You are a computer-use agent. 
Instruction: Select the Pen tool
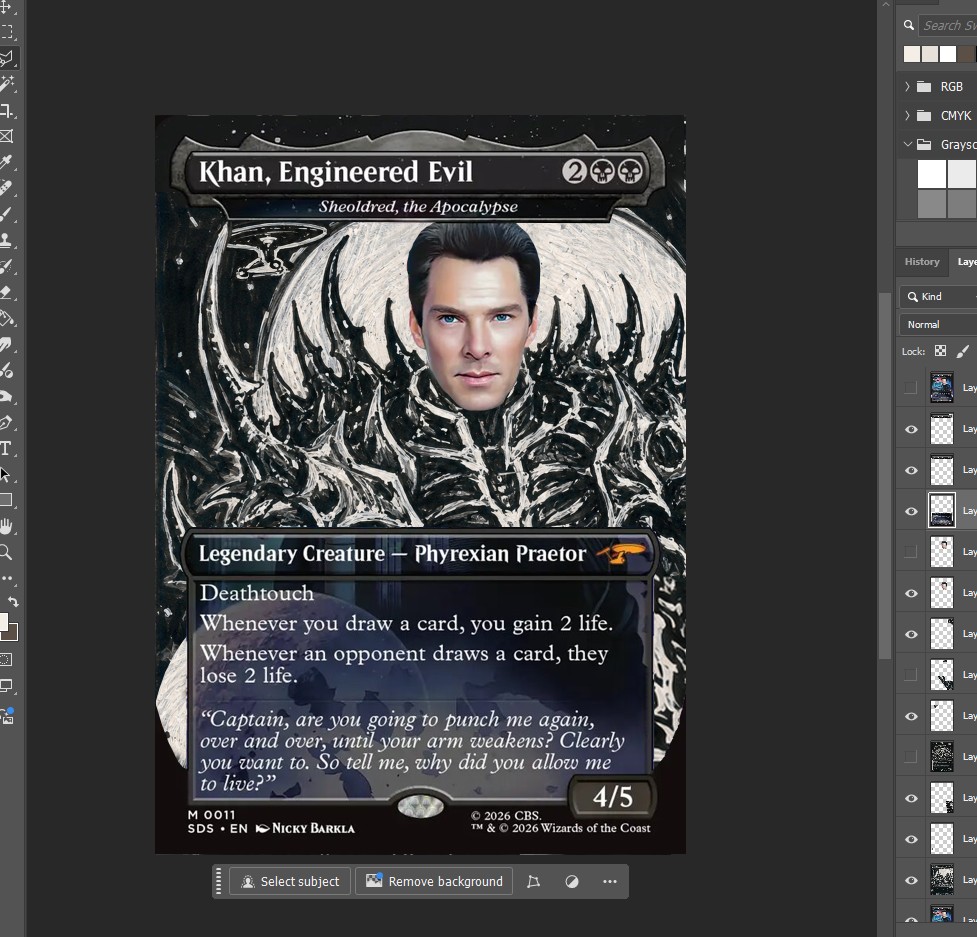(x=6, y=422)
